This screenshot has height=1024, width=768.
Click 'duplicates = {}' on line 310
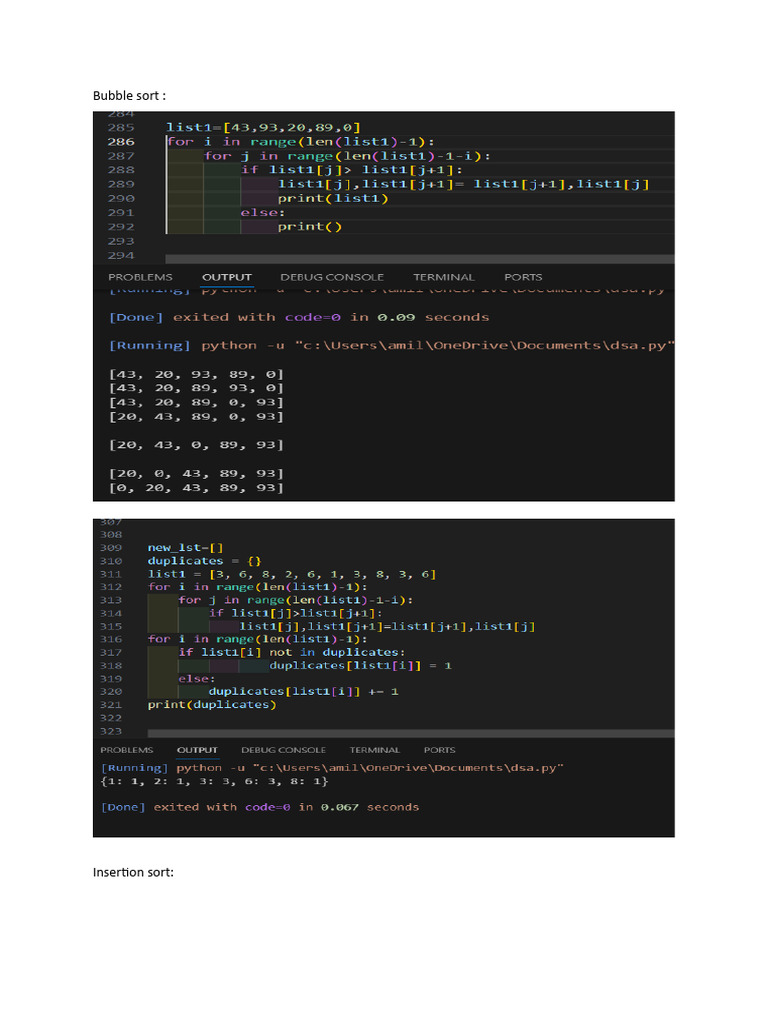204,561
